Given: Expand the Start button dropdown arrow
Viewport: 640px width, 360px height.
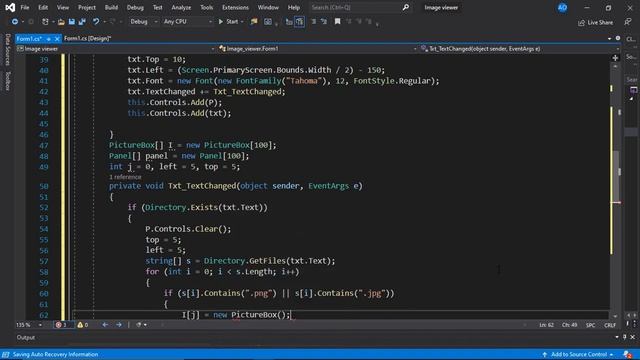Looking at the screenshot, I should point(242,22).
